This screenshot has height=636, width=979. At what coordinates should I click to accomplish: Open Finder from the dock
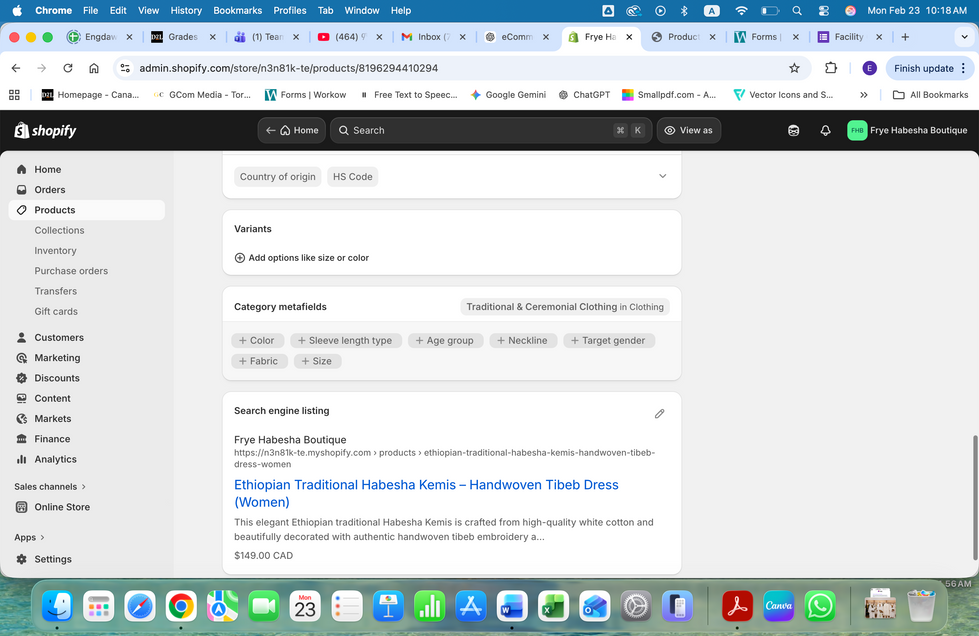[x=57, y=606]
